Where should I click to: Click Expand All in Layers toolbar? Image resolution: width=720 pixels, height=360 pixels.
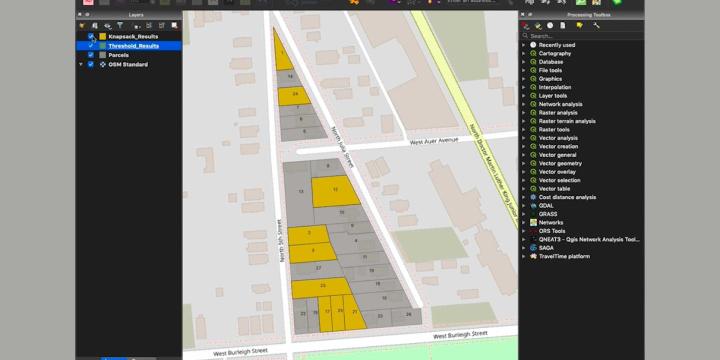pyautogui.click(x=149, y=26)
